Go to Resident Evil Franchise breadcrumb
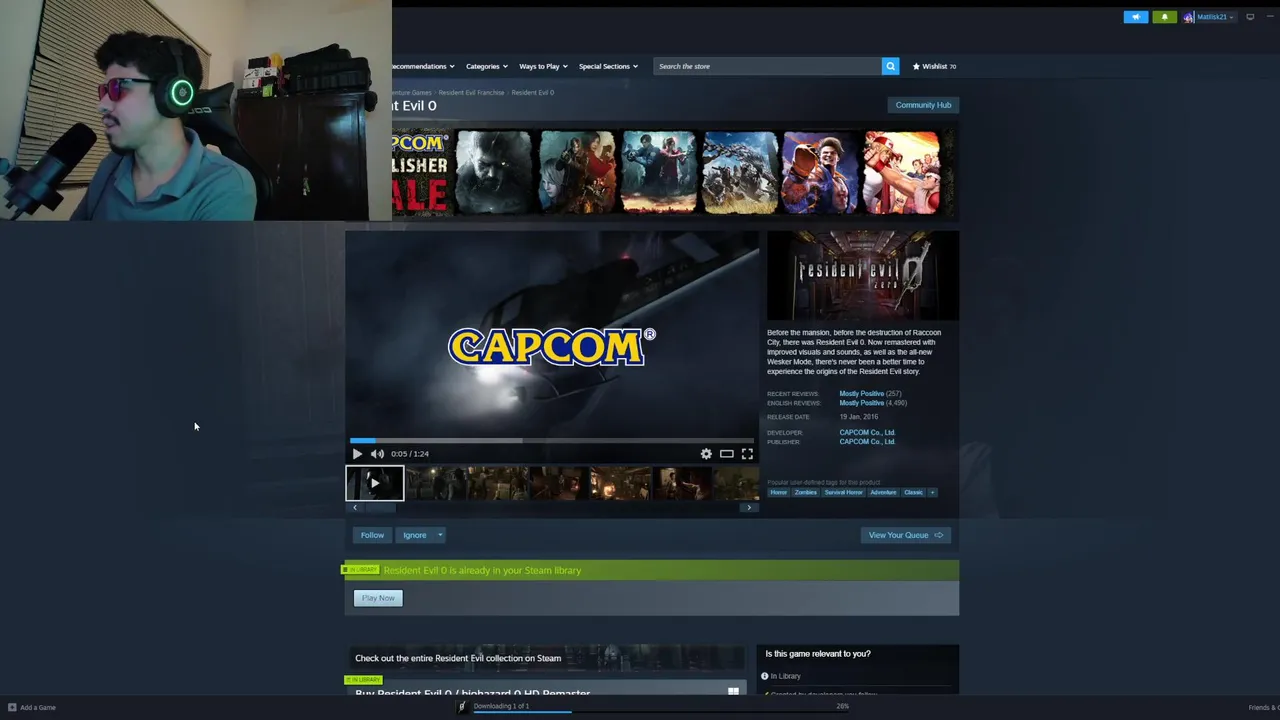Screen dimensions: 1280x720 pos(471,92)
